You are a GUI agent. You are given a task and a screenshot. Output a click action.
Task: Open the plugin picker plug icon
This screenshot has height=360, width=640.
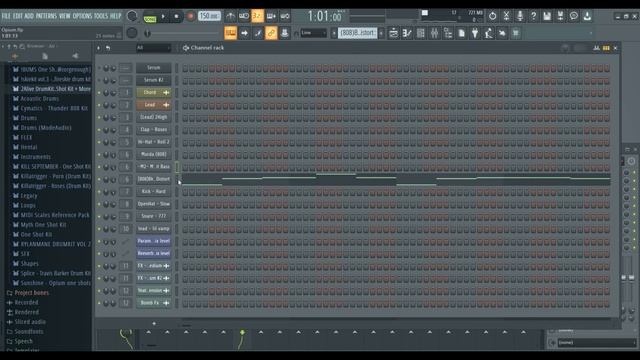click(x=475, y=33)
